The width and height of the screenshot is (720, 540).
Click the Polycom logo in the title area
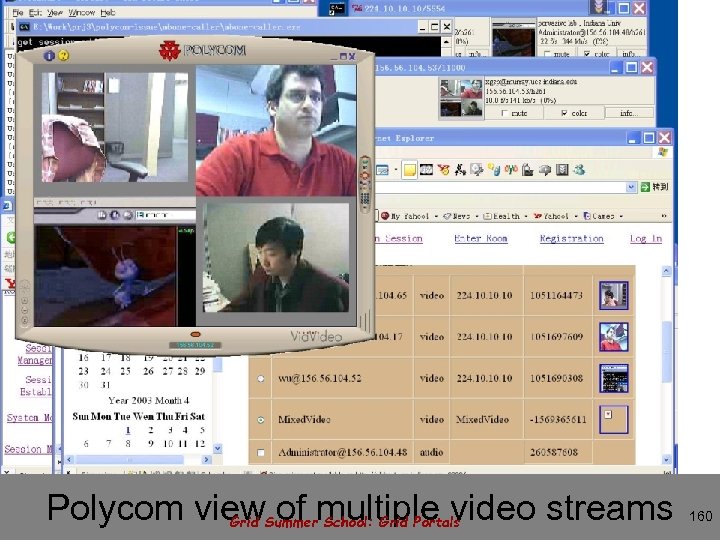click(202, 50)
